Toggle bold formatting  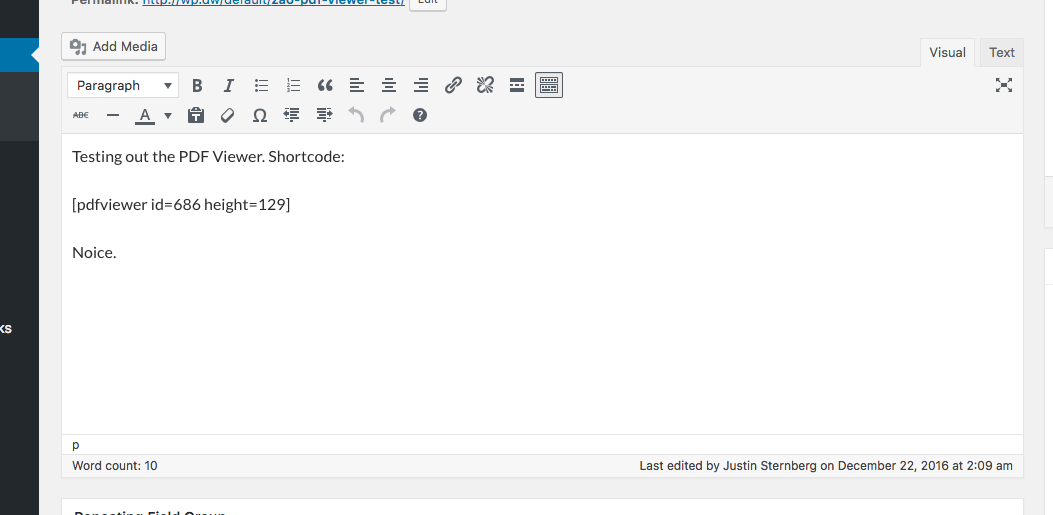[x=197, y=85]
